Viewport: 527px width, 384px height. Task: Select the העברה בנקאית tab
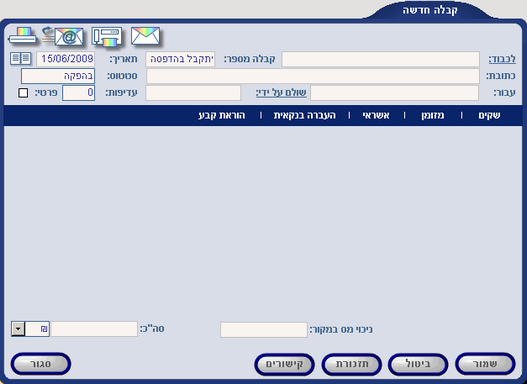pyautogui.click(x=305, y=115)
